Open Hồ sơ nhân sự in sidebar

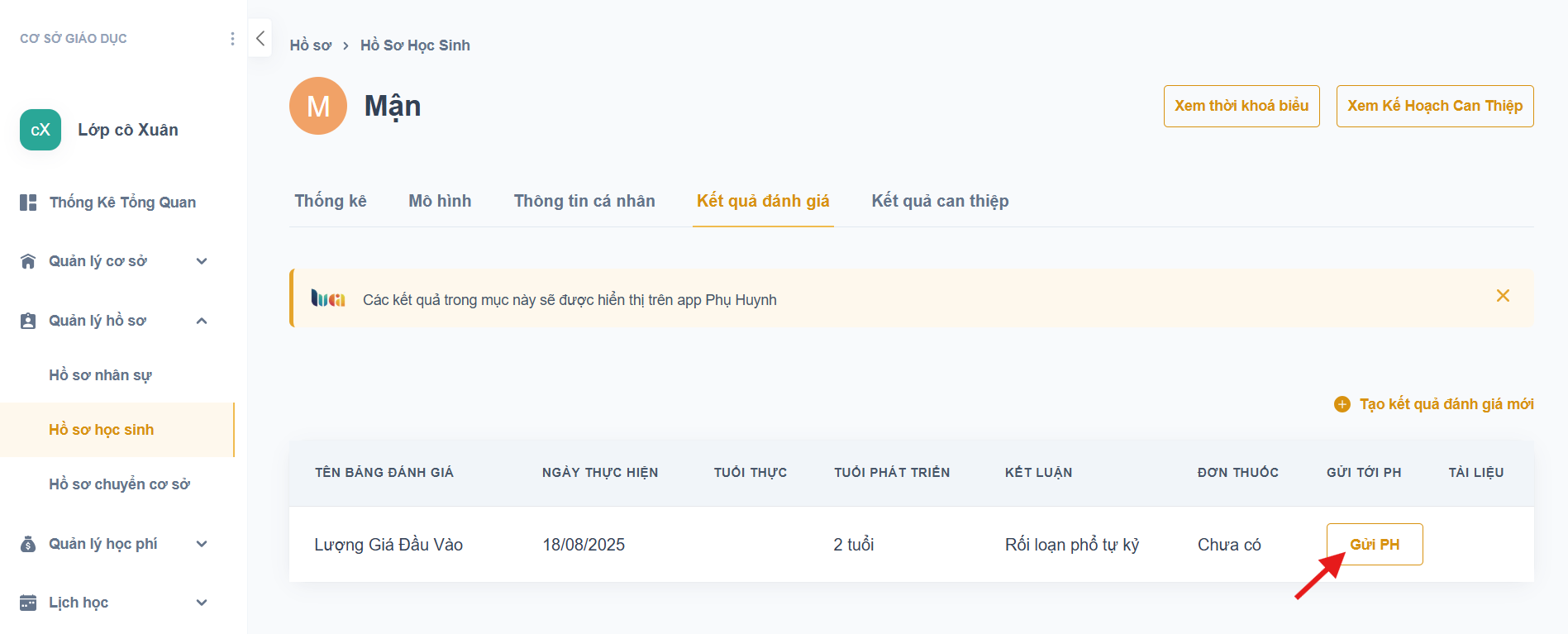coord(100,375)
